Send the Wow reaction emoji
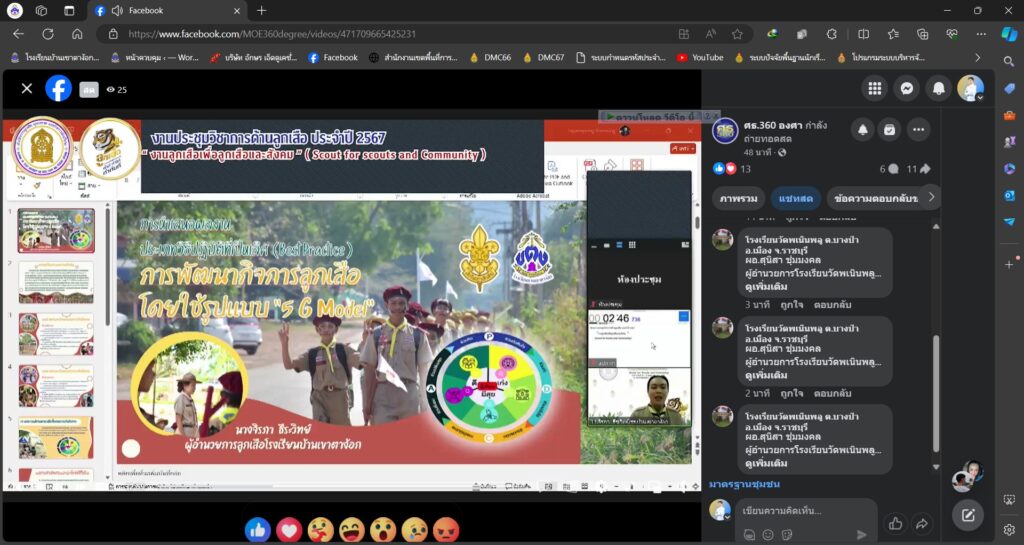 (x=383, y=530)
